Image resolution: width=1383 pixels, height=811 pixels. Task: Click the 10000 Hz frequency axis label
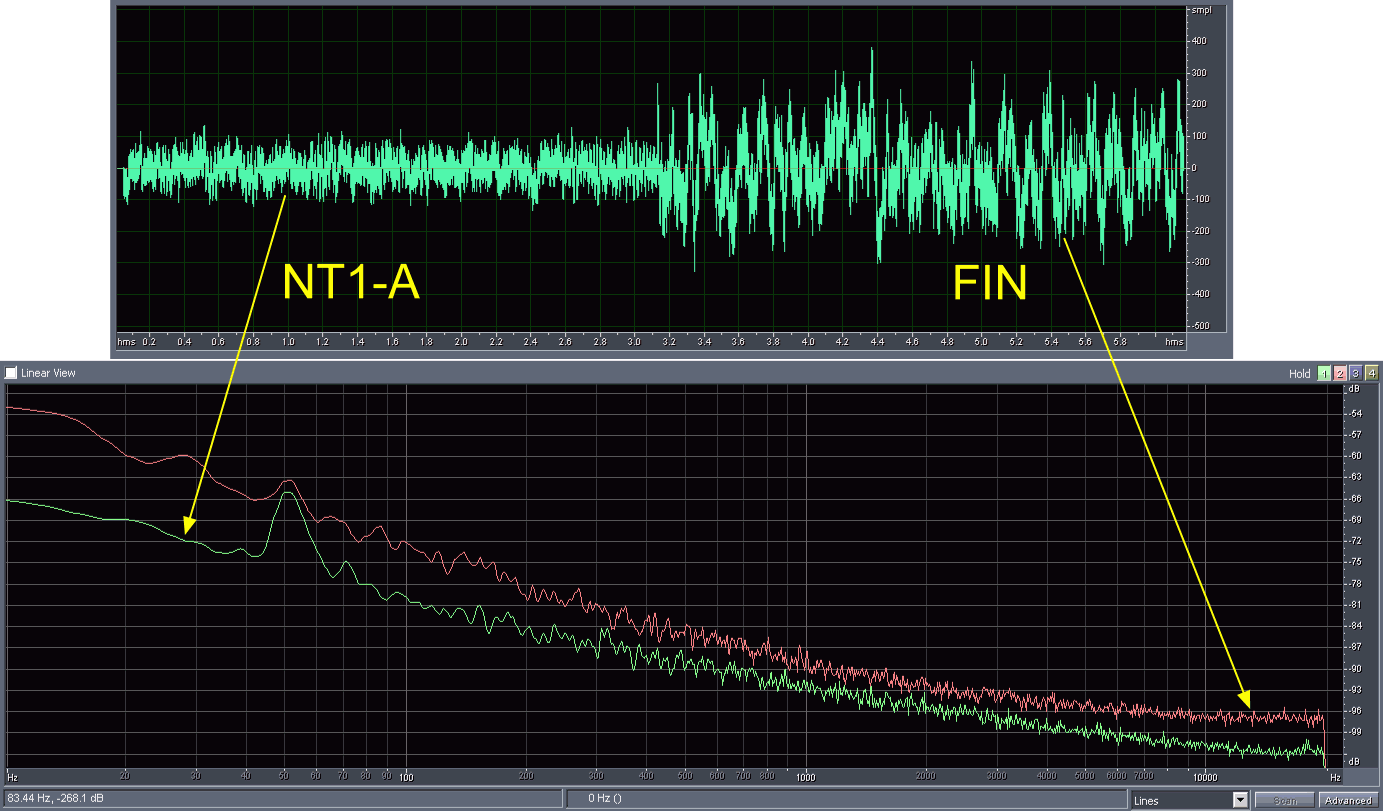pos(1205,776)
